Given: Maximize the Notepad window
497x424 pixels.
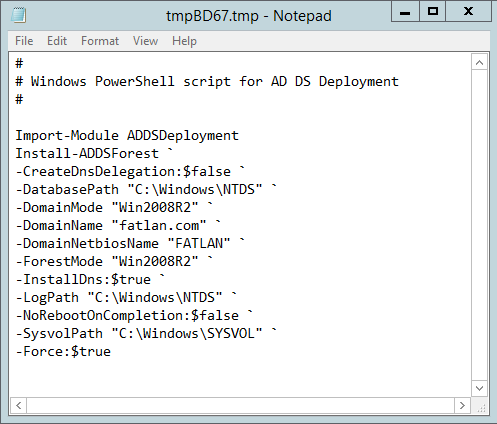Looking at the screenshot, I should pos(433,12).
